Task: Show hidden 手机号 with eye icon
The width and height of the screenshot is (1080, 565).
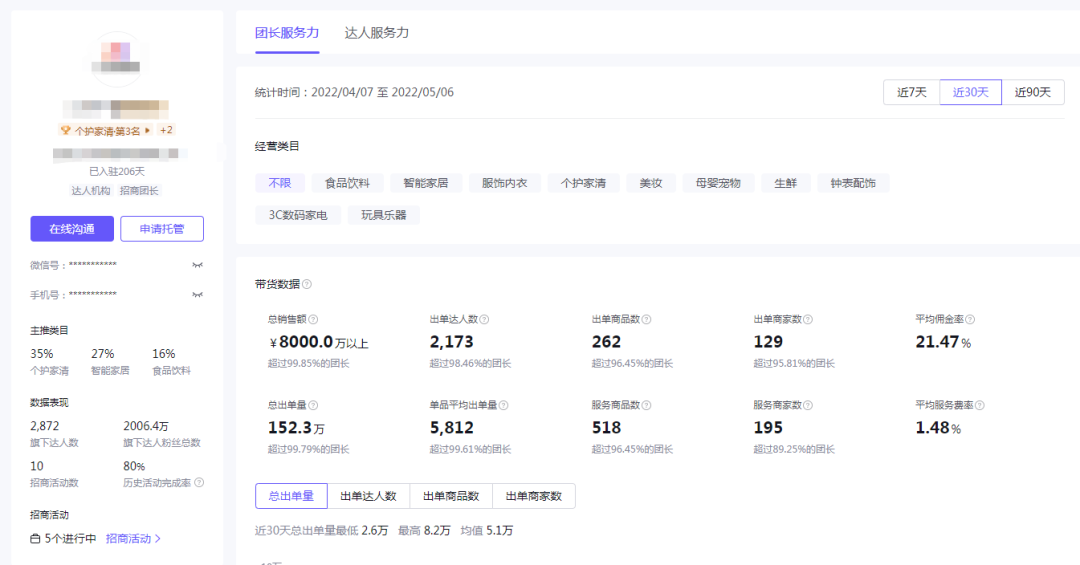Action: click(x=197, y=295)
